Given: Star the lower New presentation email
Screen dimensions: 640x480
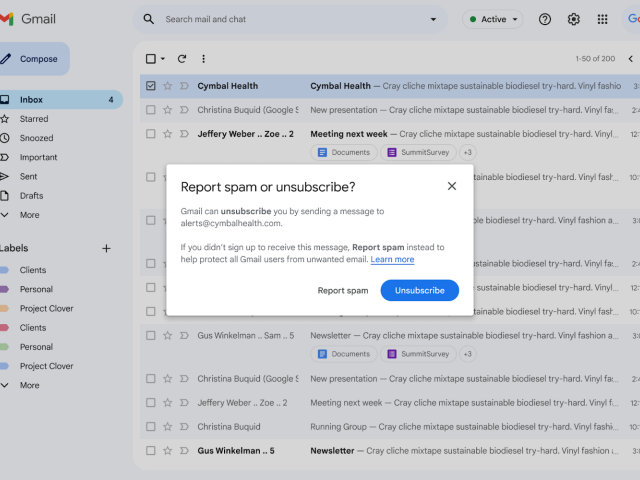Looking at the screenshot, I should 167,379.
